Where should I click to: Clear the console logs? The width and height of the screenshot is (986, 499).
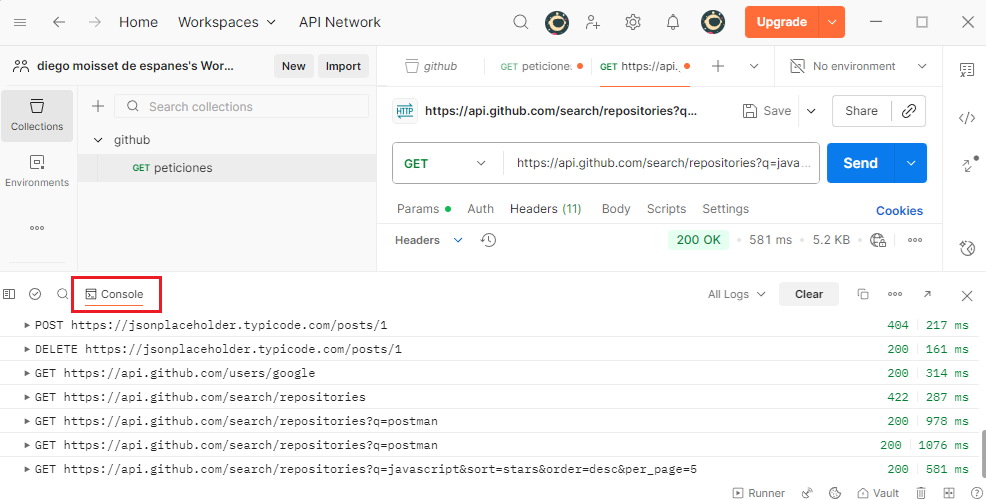pyautogui.click(x=808, y=294)
